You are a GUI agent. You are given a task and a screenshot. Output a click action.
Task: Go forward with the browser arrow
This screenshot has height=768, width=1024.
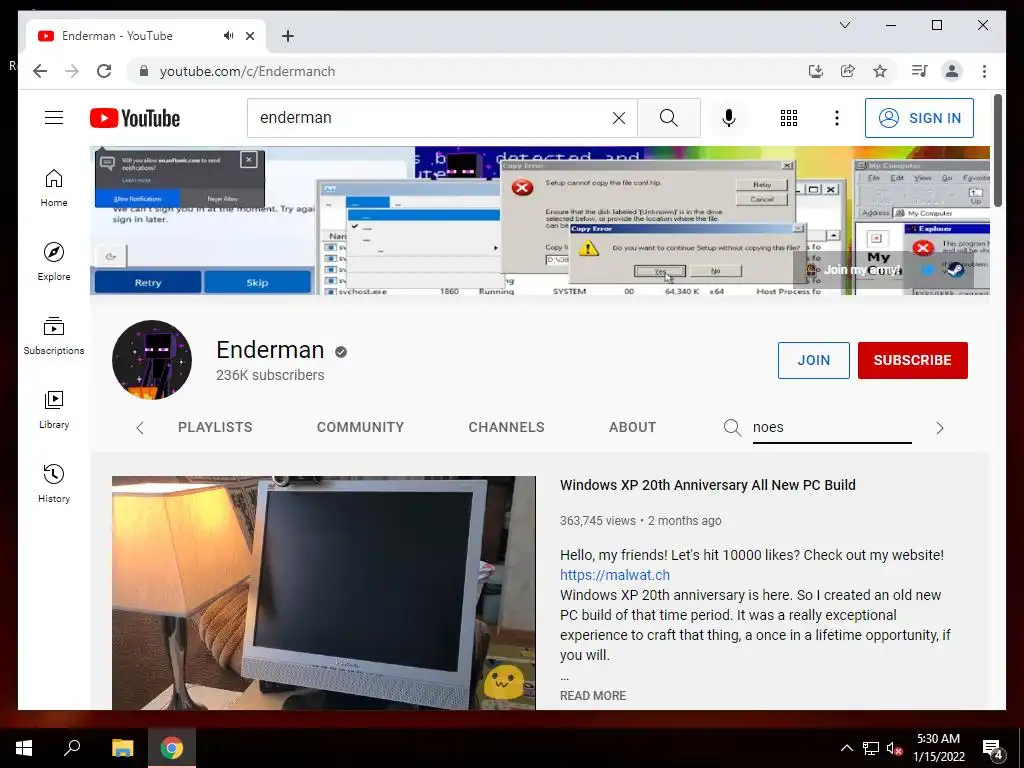click(x=72, y=71)
